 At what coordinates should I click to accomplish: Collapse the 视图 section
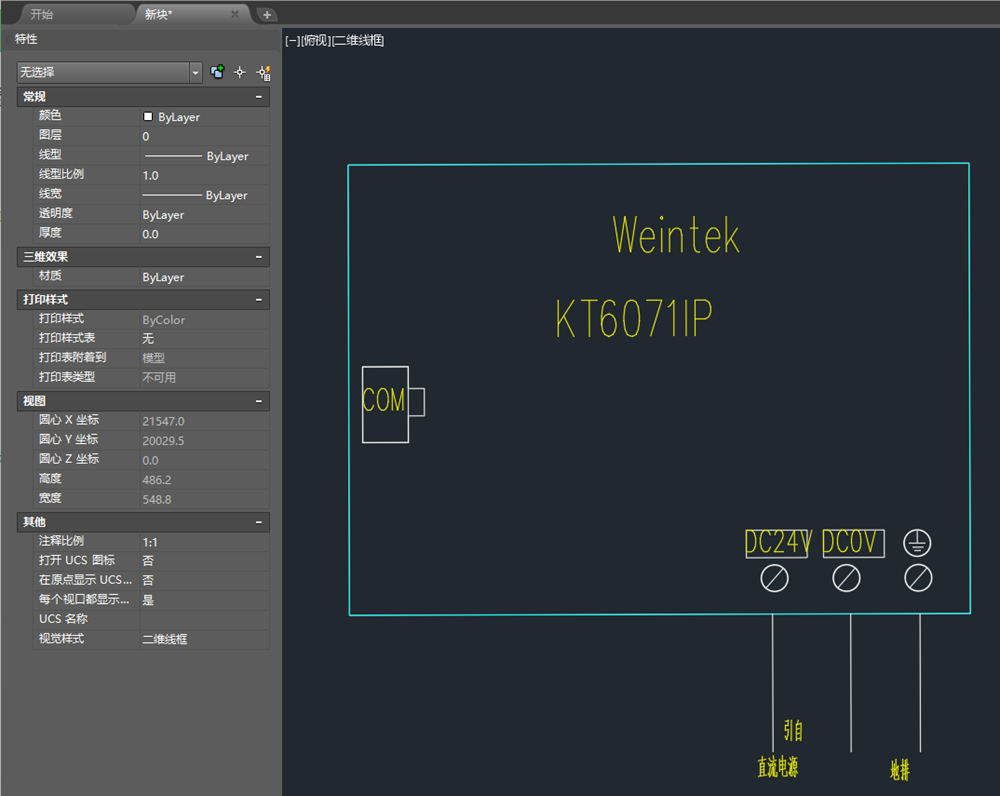(x=259, y=401)
